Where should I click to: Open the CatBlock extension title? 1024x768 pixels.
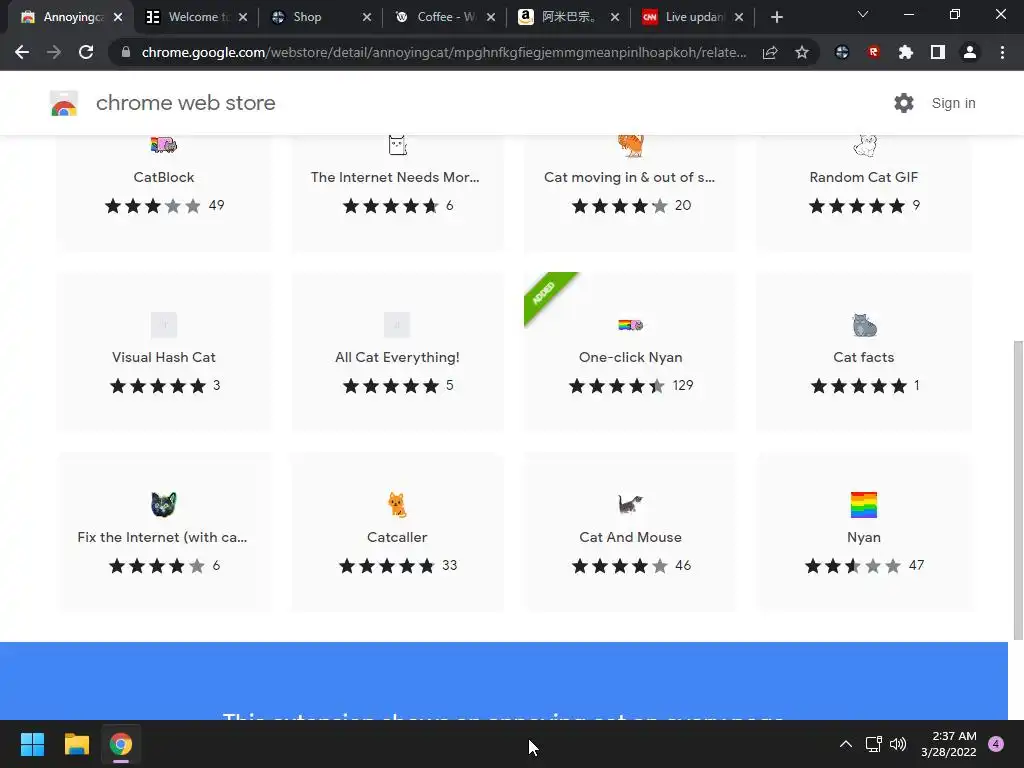point(163,177)
